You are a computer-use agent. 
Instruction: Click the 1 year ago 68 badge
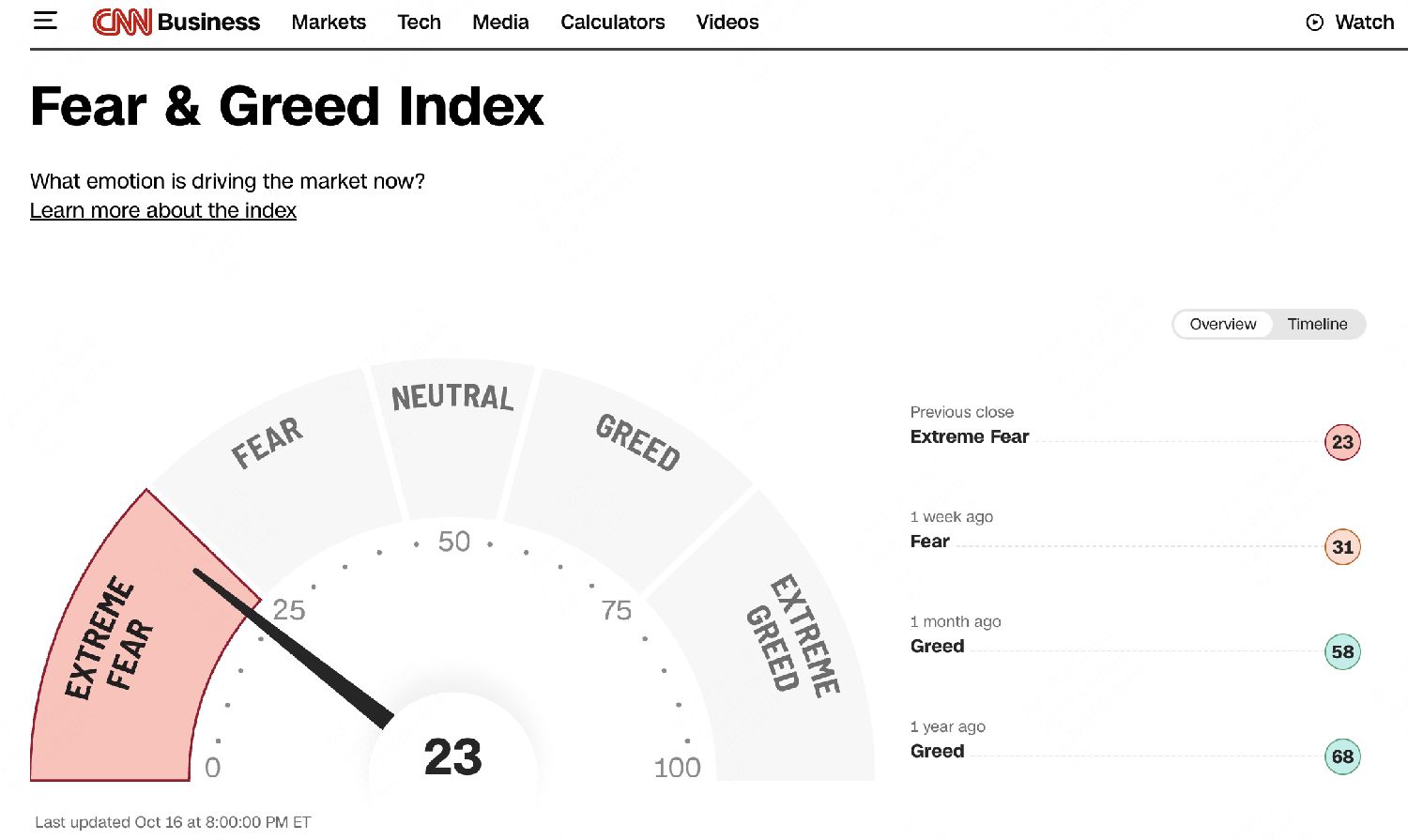coord(1342,756)
